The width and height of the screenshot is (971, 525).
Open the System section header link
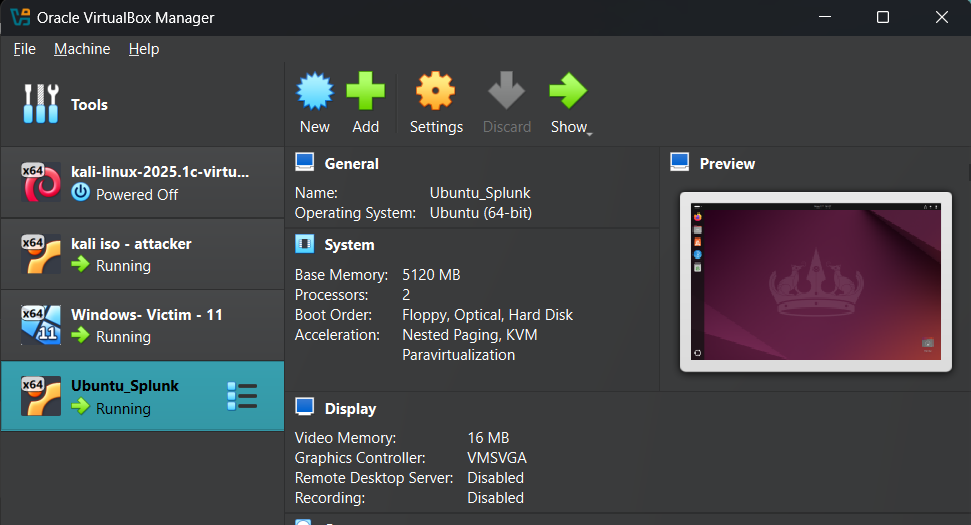pyautogui.click(x=350, y=245)
